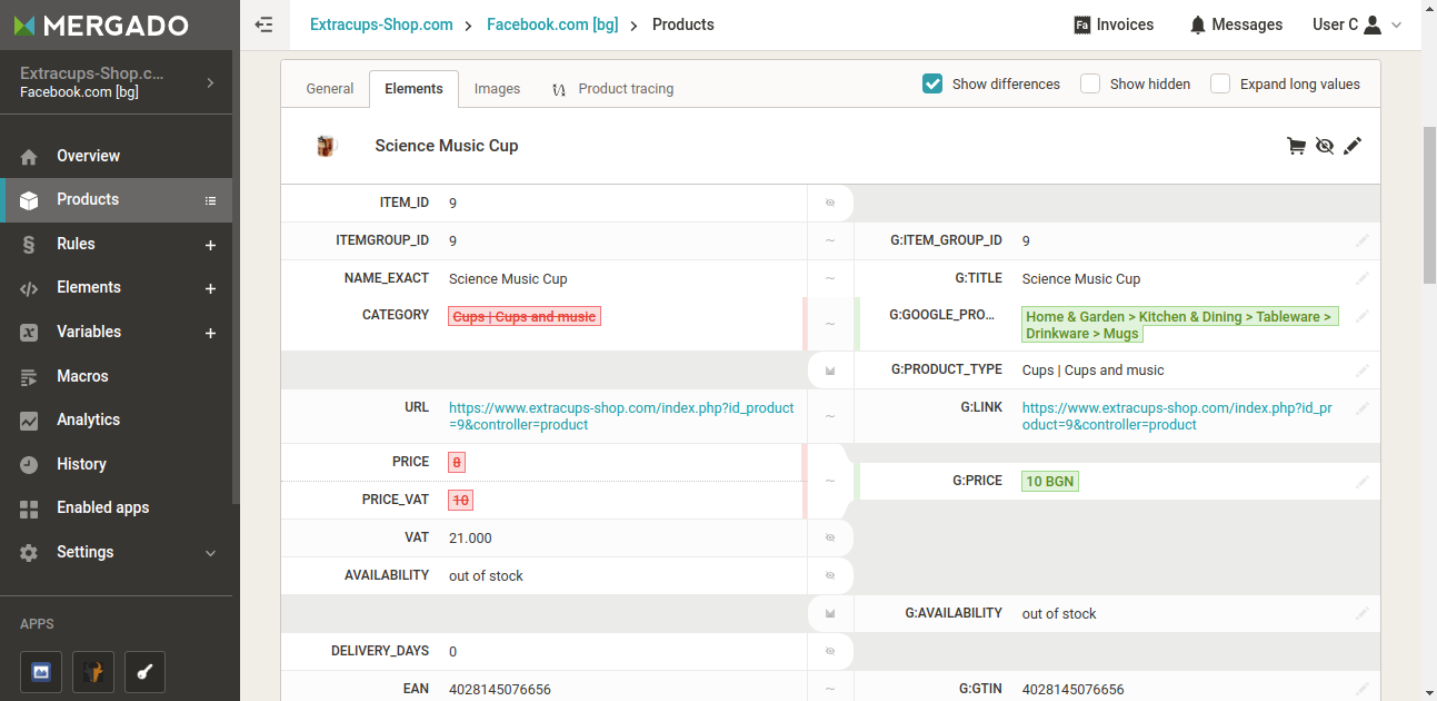Viewport: 1437px width, 701px height.
Task: Enable the Show hidden checkbox
Action: (x=1089, y=84)
